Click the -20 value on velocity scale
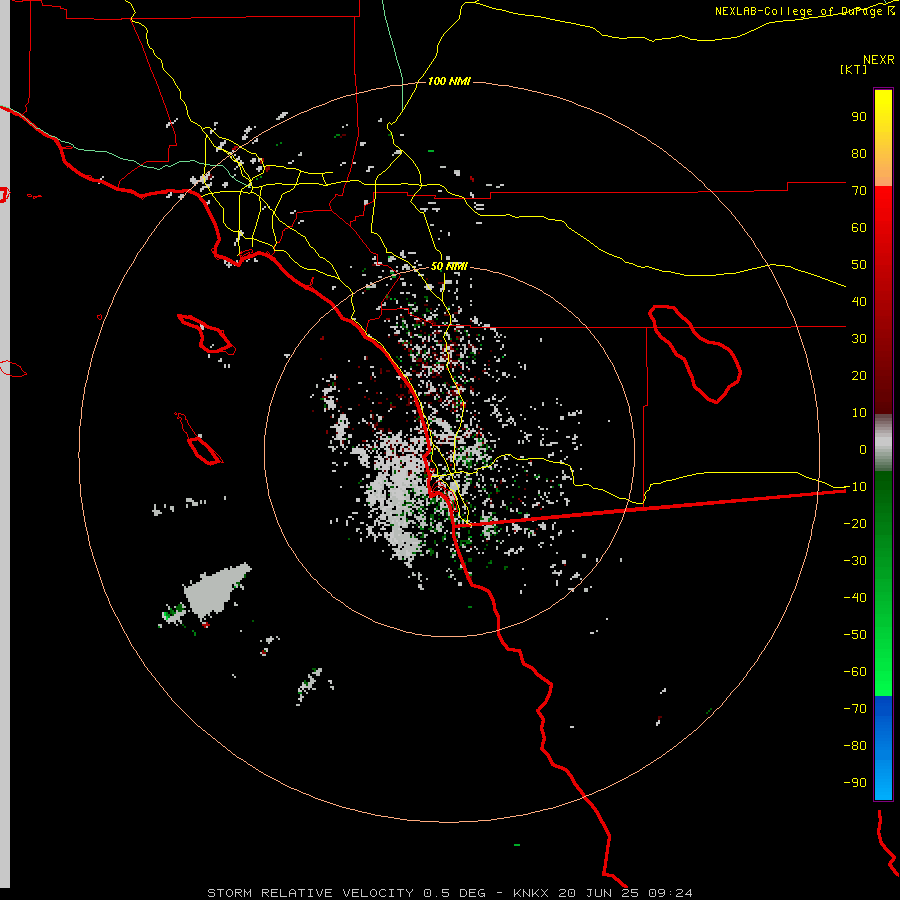This screenshot has width=900, height=900. pyautogui.click(x=855, y=524)
